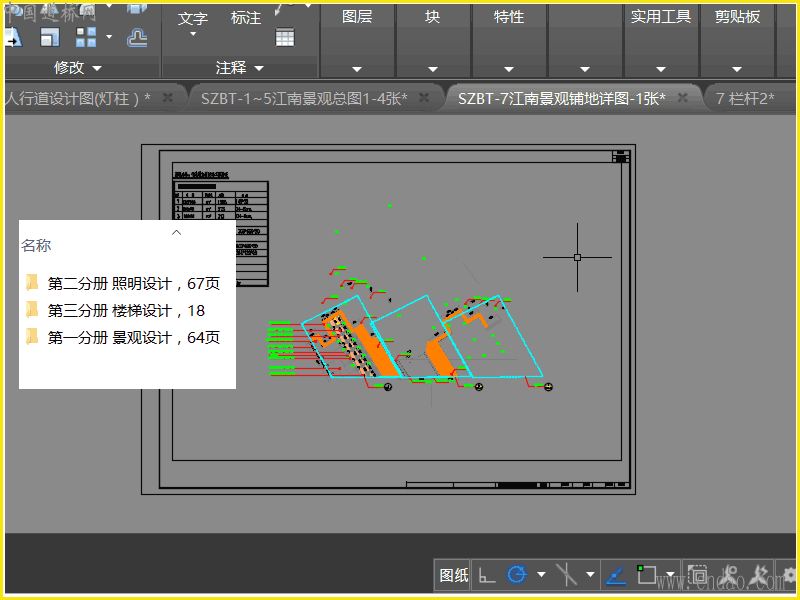
Task: Expand the 图层 panel dropdown
Action: 357,69
